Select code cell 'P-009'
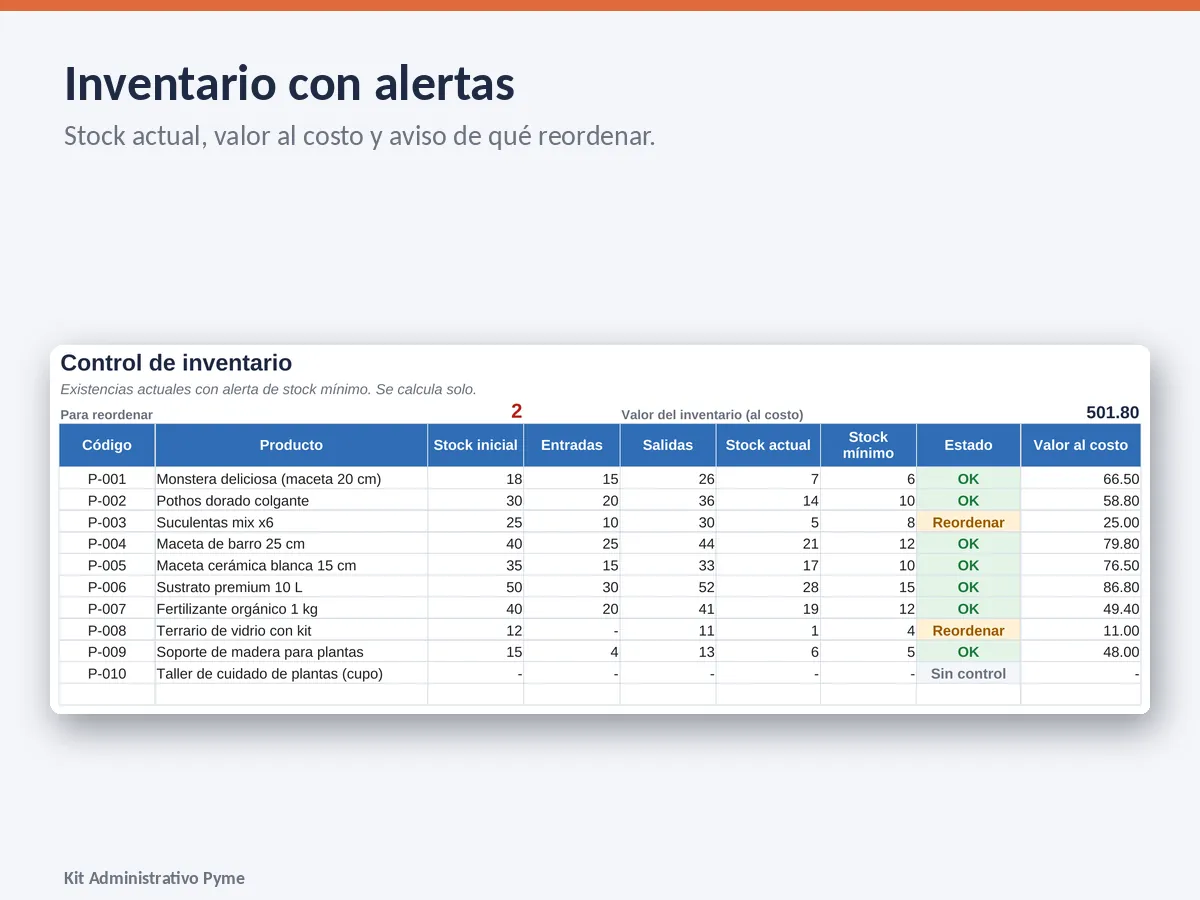Screen dimensions: 1200x900 pyautogui.click(x=107, y=652)
